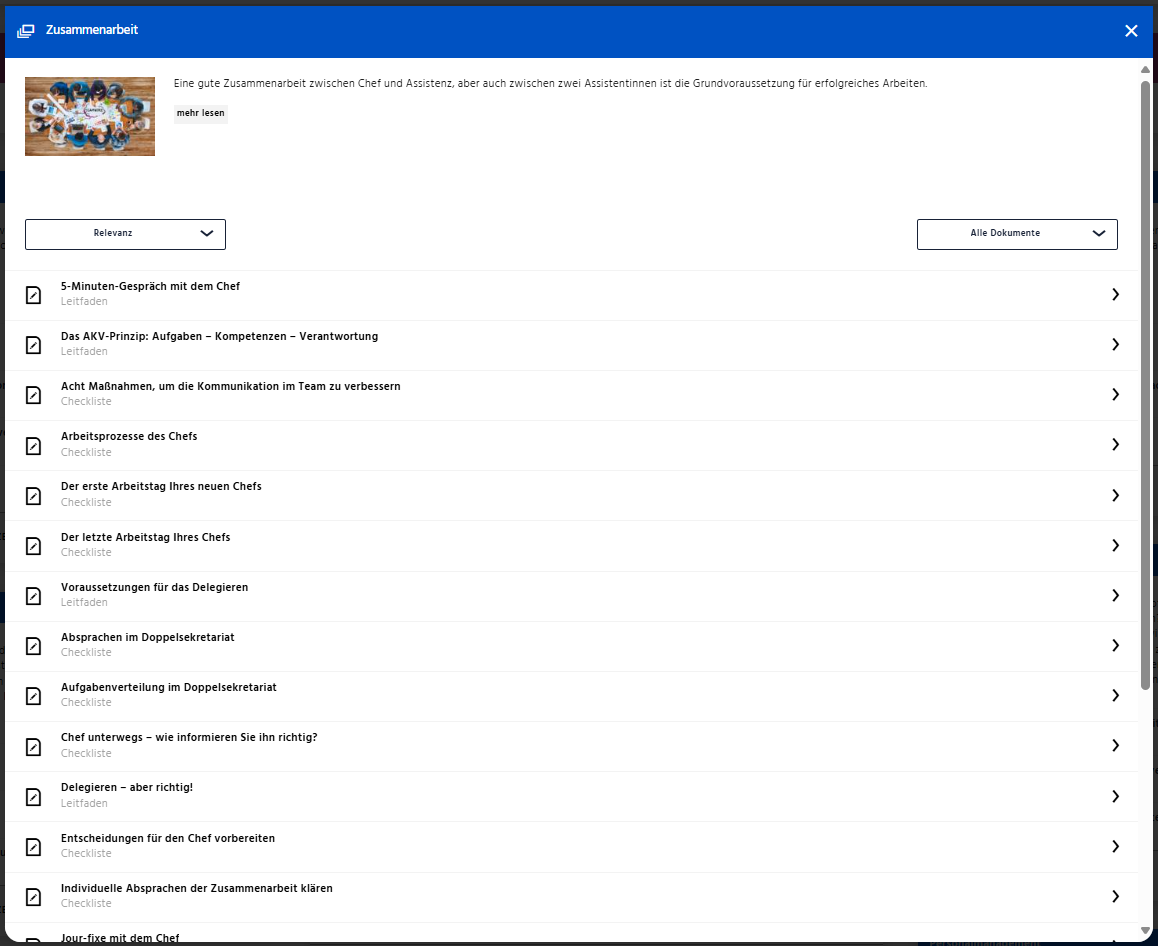Click chevron for Aufgabenverteilung im Doppelsekretariat

point(1115,696)
